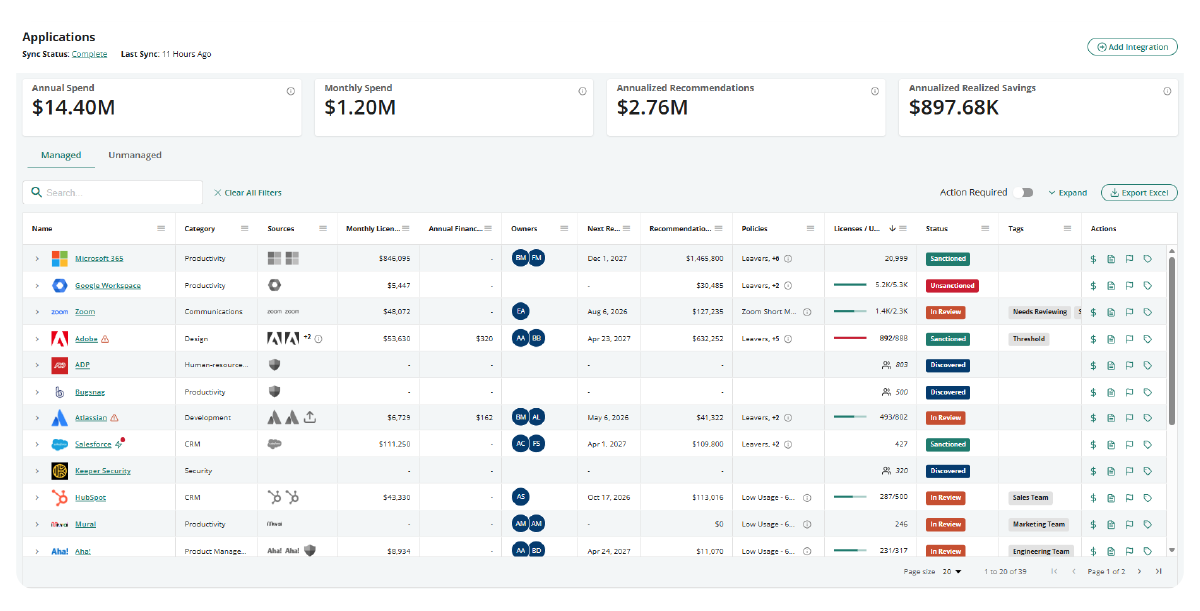Viewport: 1200px width, 611px height.
Task: Open the Keeper Security application link
Action: coord(103,471)
